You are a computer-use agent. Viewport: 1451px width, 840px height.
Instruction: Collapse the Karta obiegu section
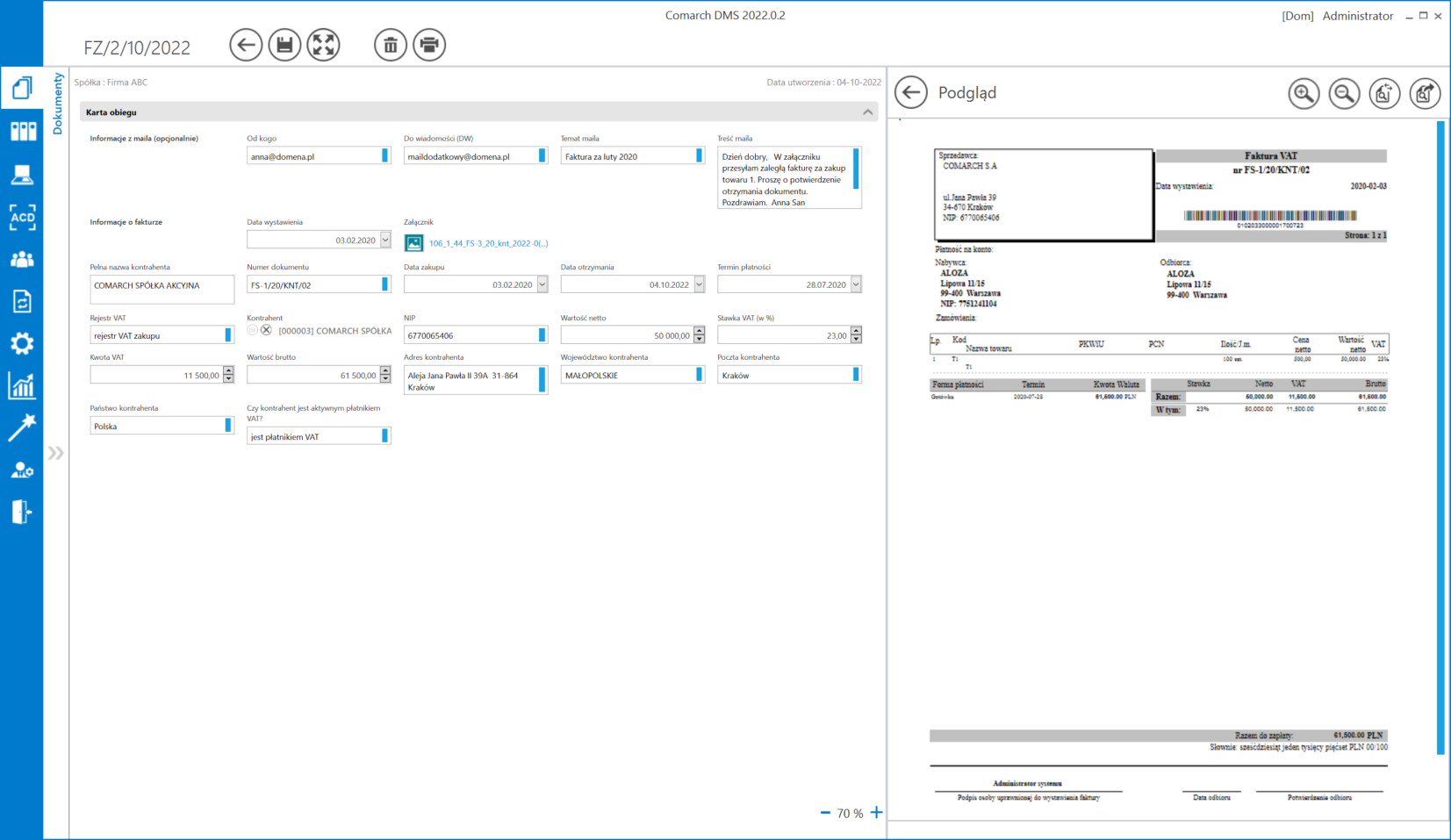click(x=867, y=112)
